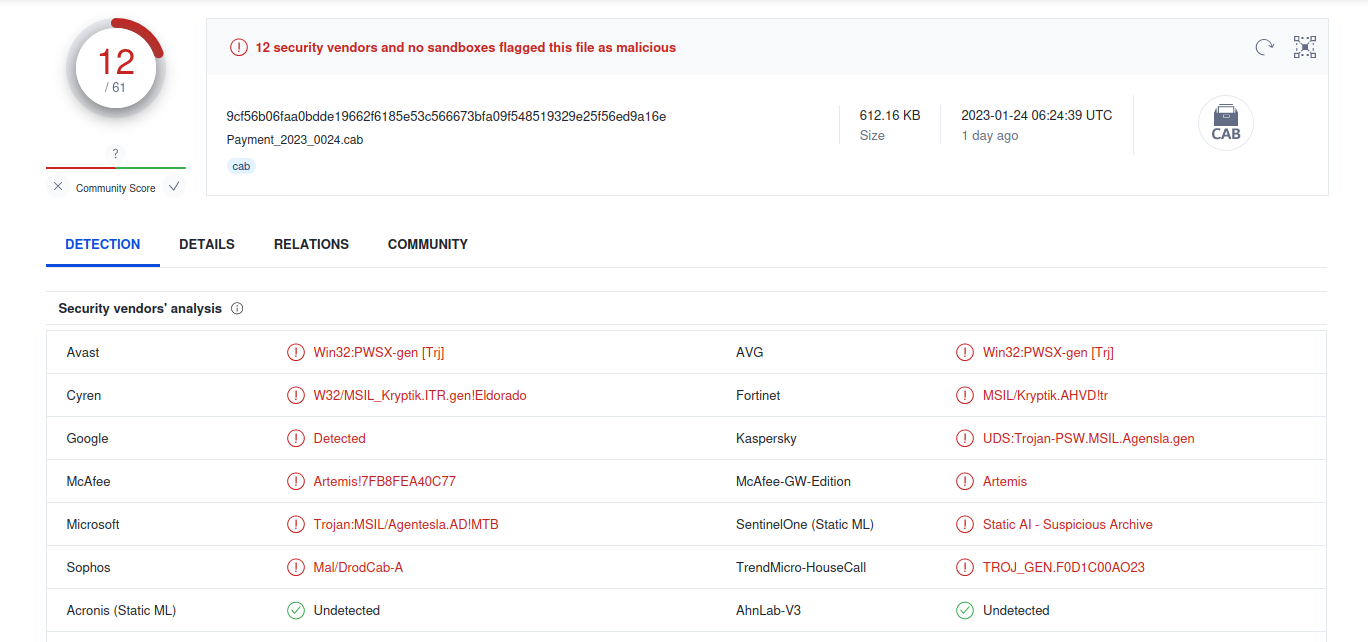Click the cab tag chip
Screen dimensions: 1368x642
tap(241, 166)
